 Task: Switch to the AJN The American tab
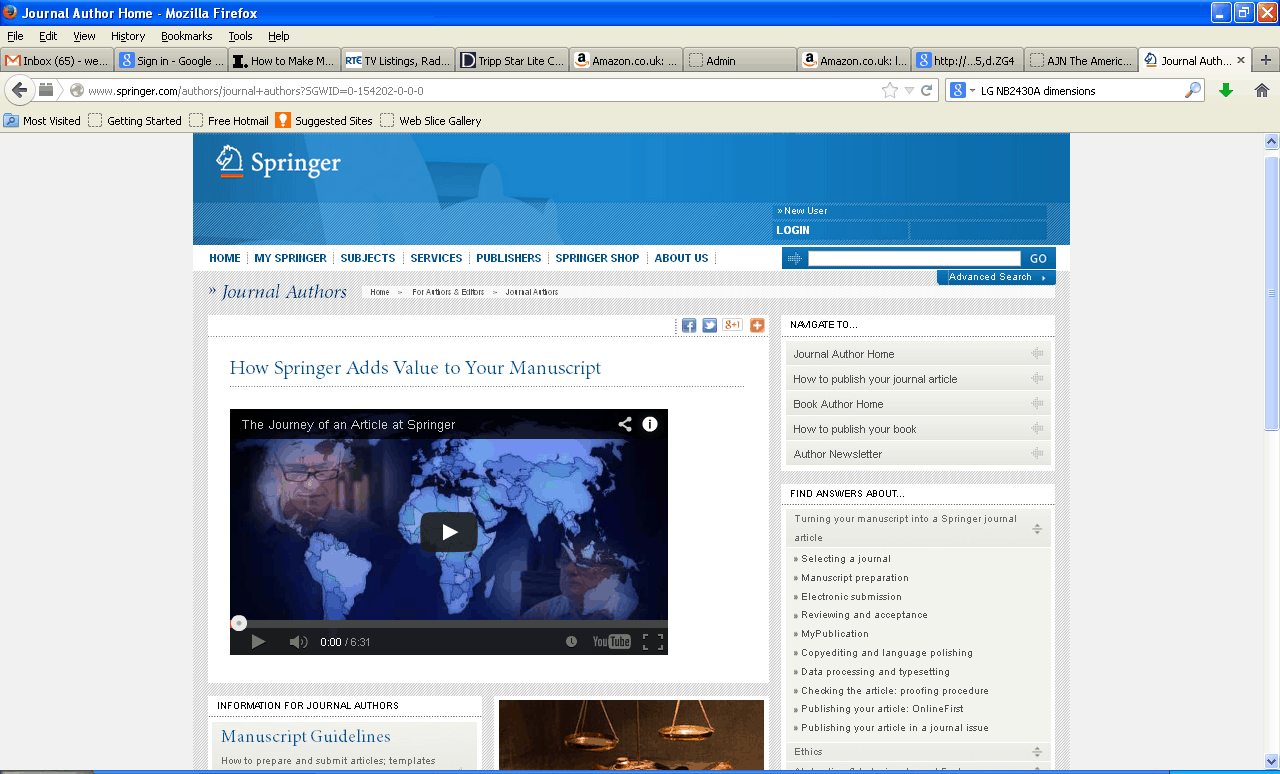tap(1082, 60)
